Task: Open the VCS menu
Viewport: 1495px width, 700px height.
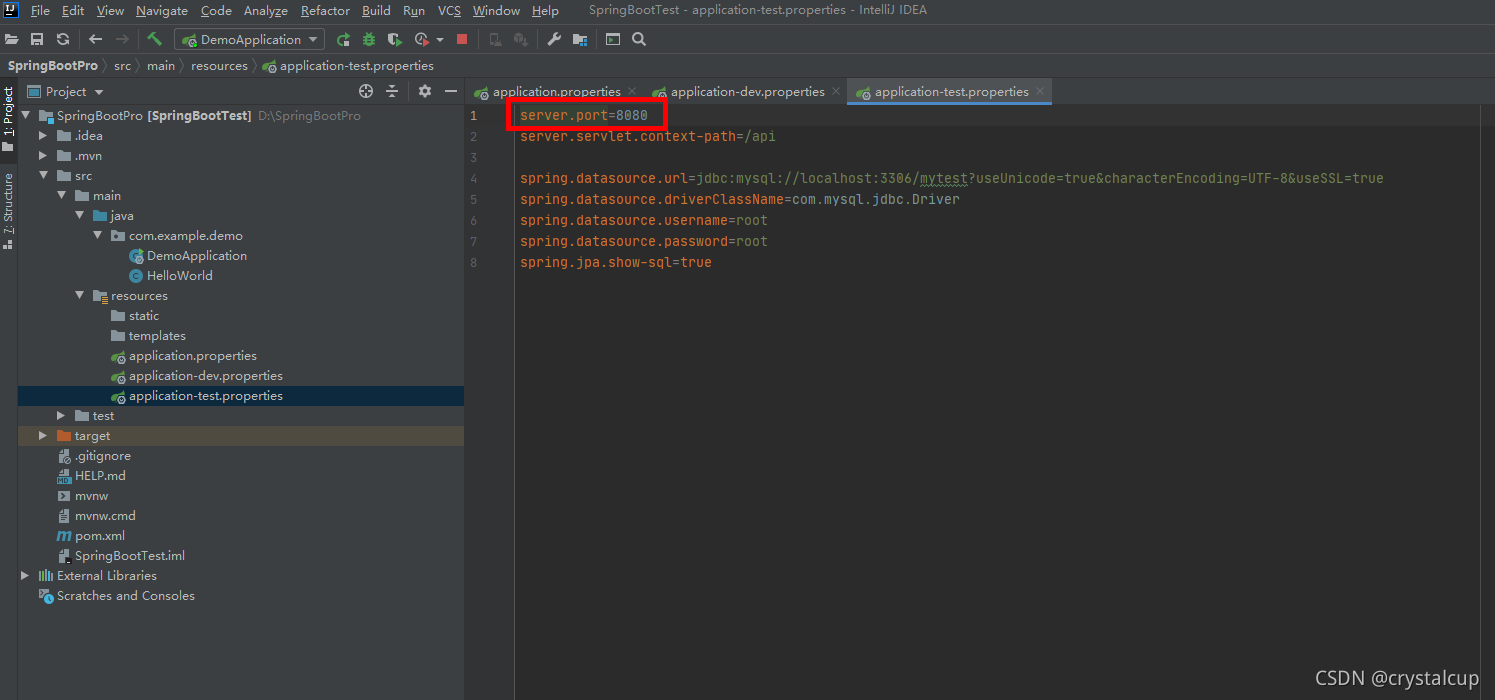Action: click(449, 11)
